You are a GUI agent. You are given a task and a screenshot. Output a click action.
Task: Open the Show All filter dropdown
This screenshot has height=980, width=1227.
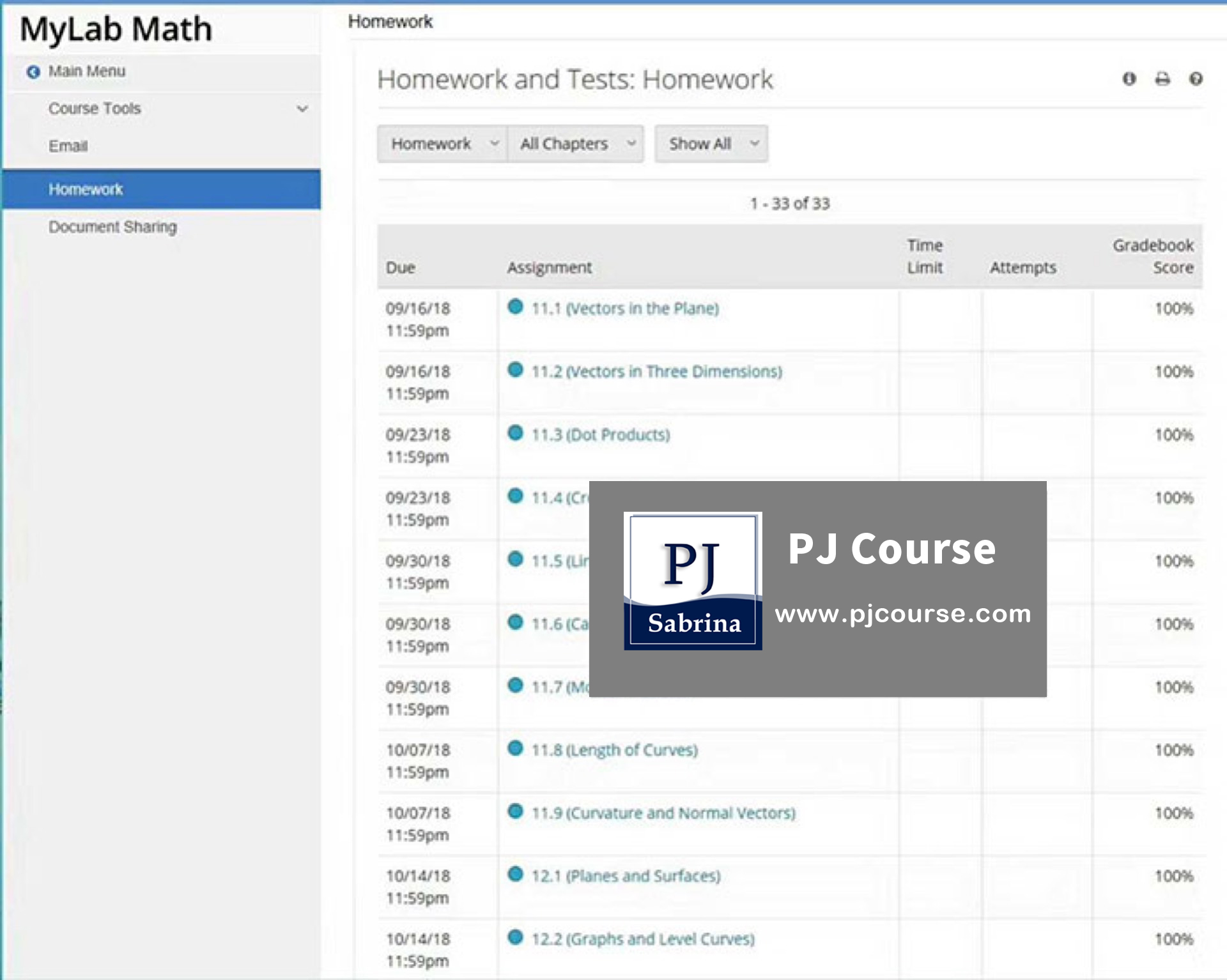711,144
